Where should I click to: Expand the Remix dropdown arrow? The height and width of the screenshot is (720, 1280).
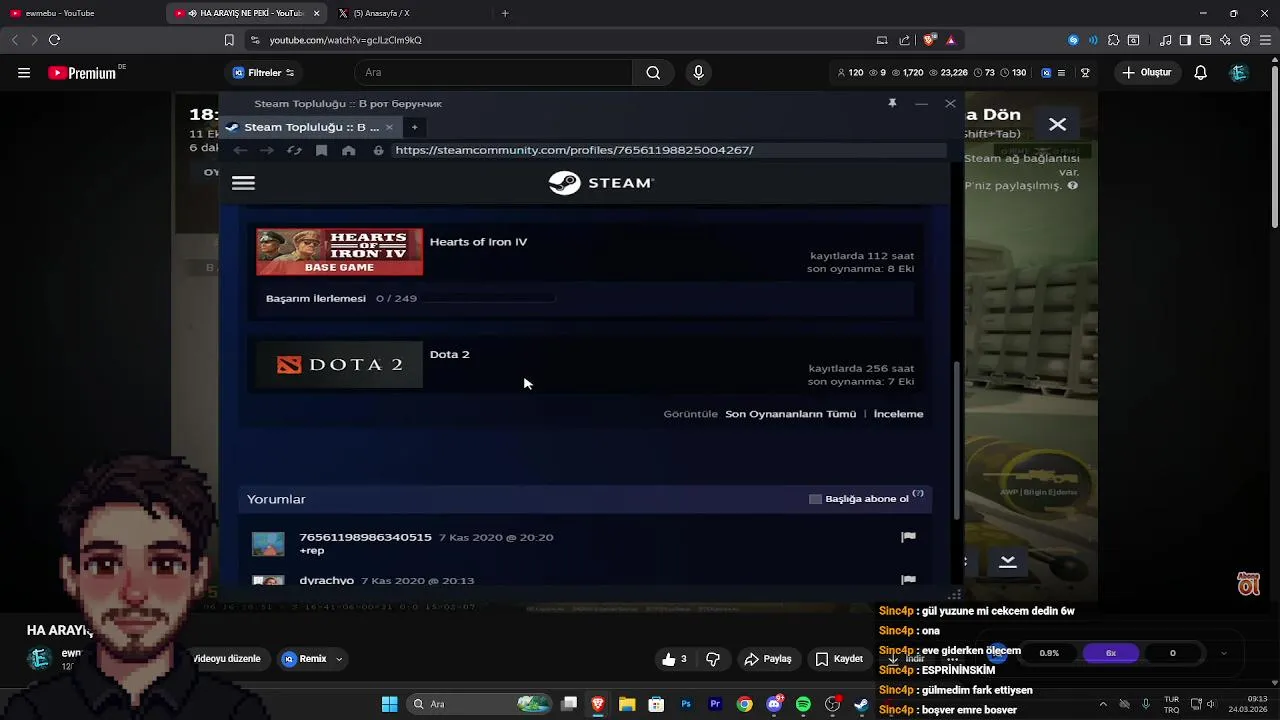(x=339, y=659)
